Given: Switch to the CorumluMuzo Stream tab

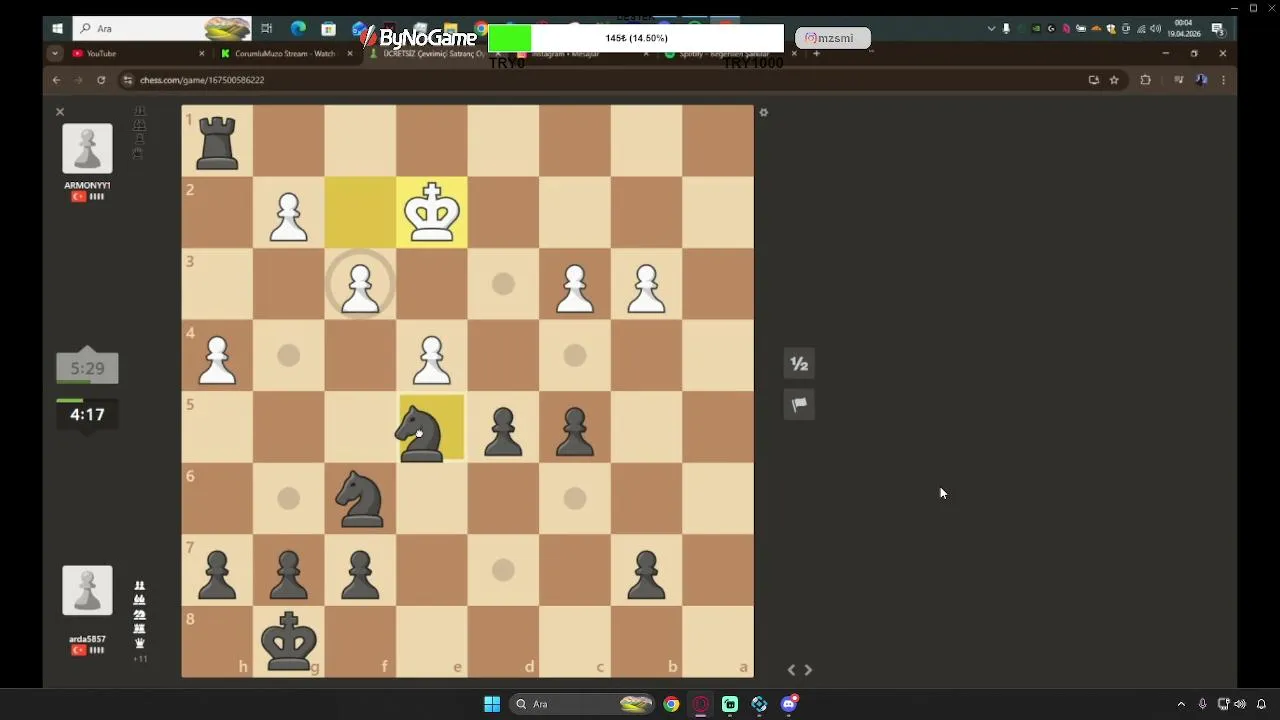Looking at the screenshot, I should 285,53.
